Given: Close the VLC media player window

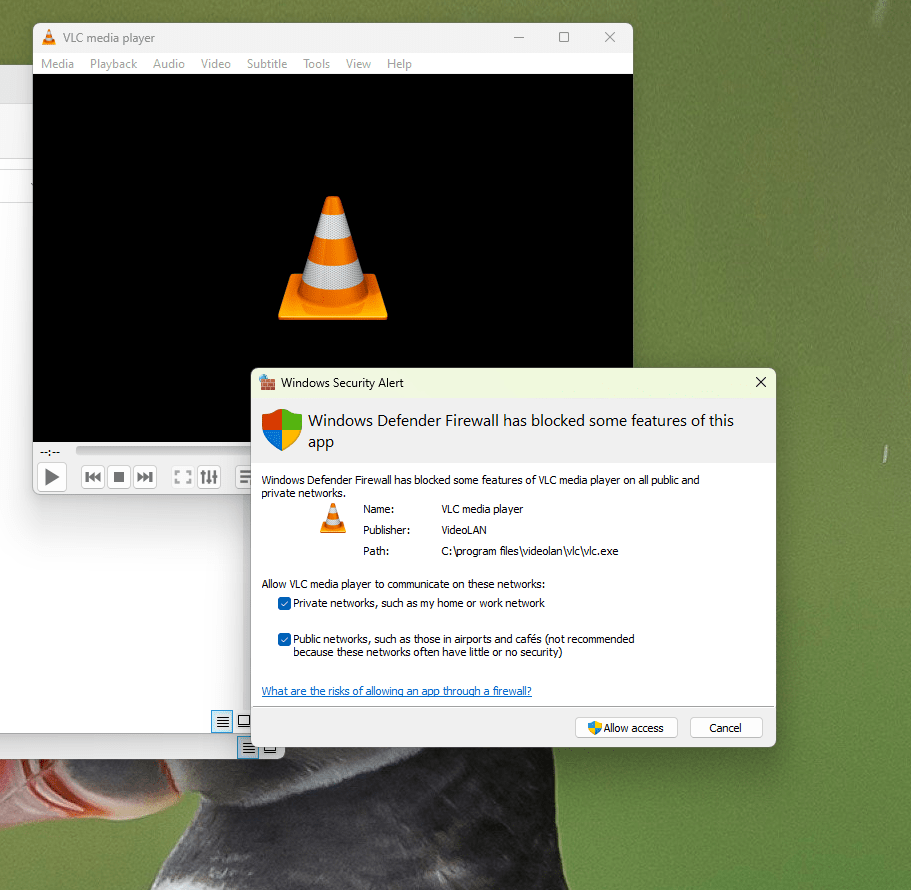Looking at the screenshot, I should click(x=609, y=37).
